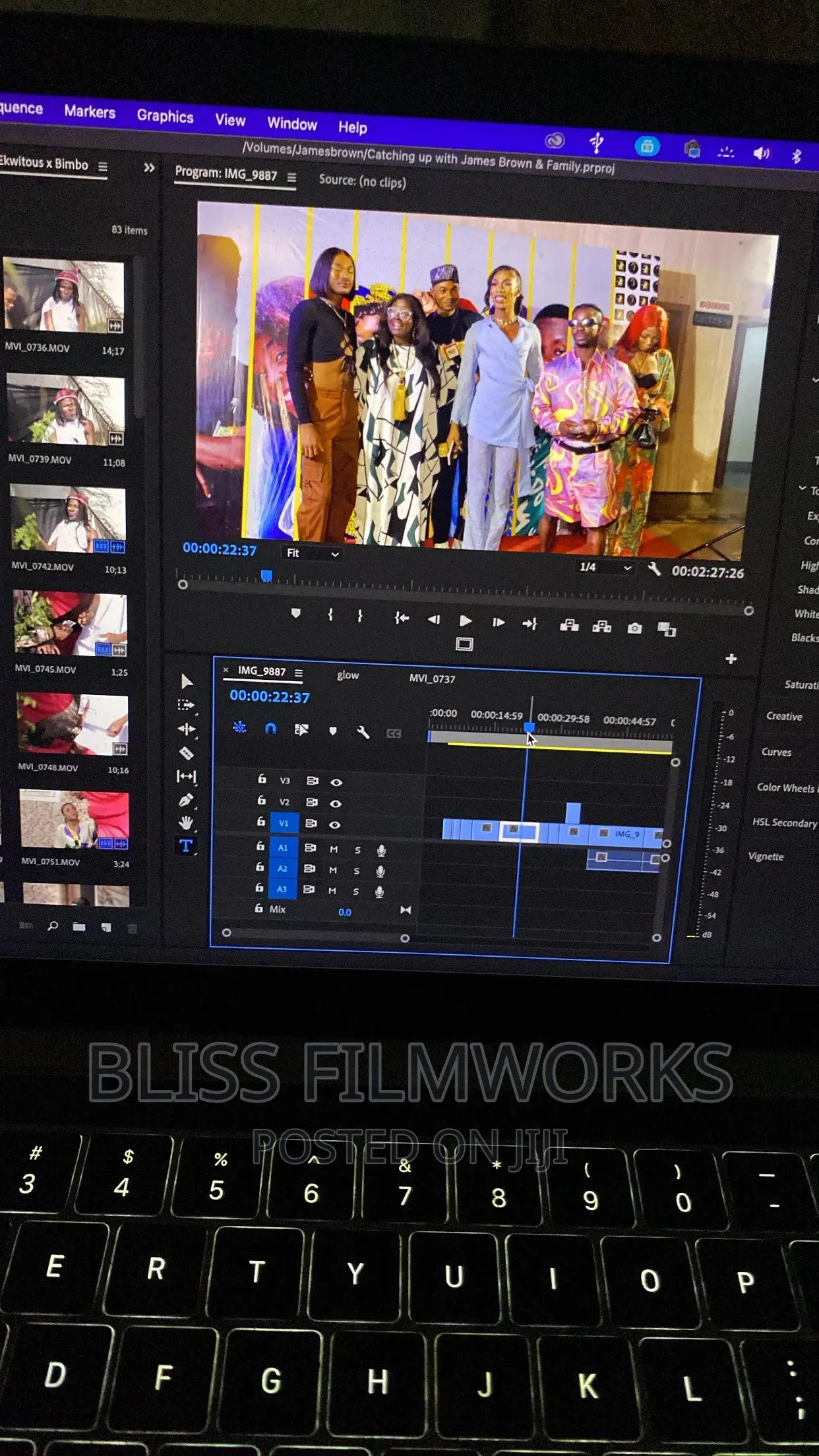Toggle timeline Snap magnet
Screen dimensions: 819x1456
[x=270, y=728]
